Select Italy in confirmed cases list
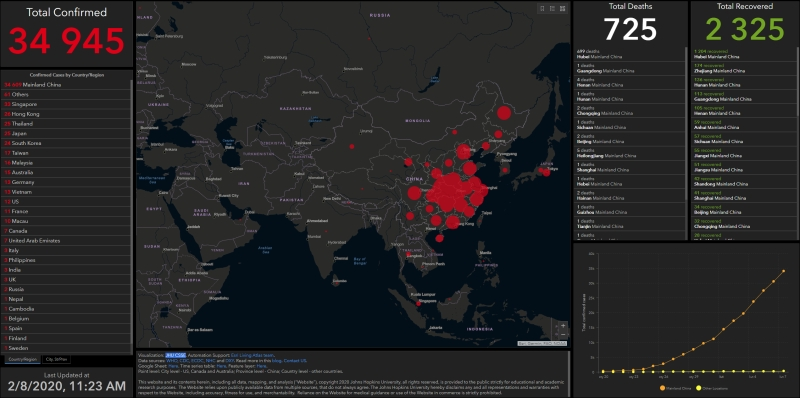The image size is (800, 398). pyautogui.click(x=66, y=250)
